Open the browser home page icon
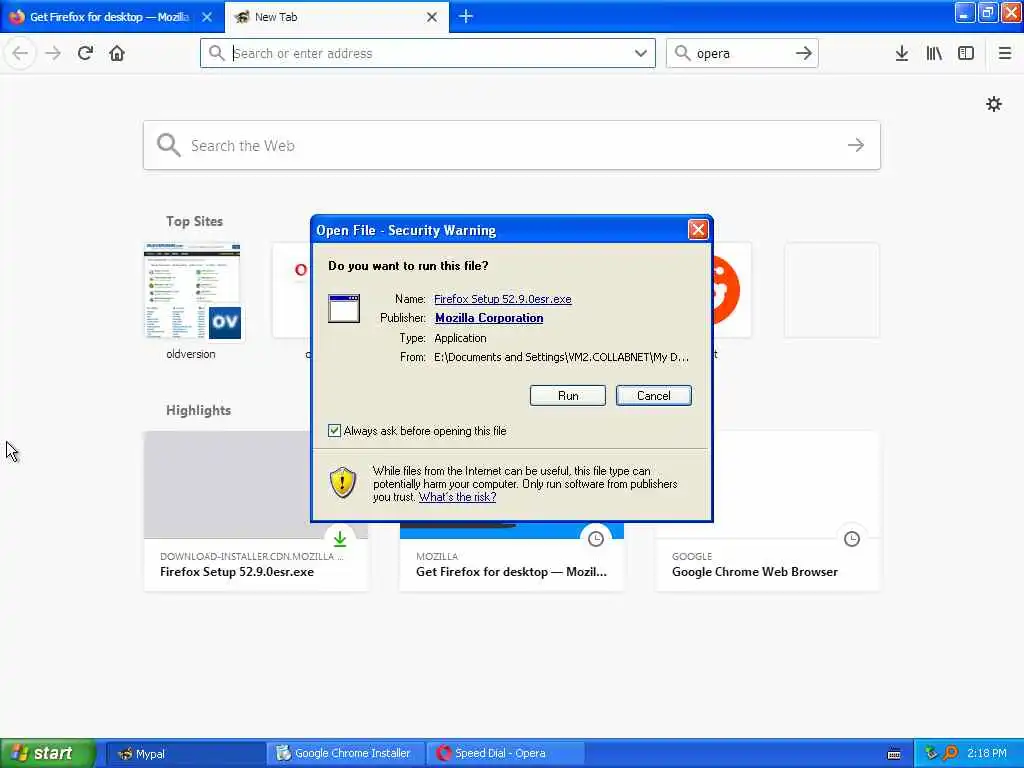This screenshot has width=1024, height=768. (117, 53)
